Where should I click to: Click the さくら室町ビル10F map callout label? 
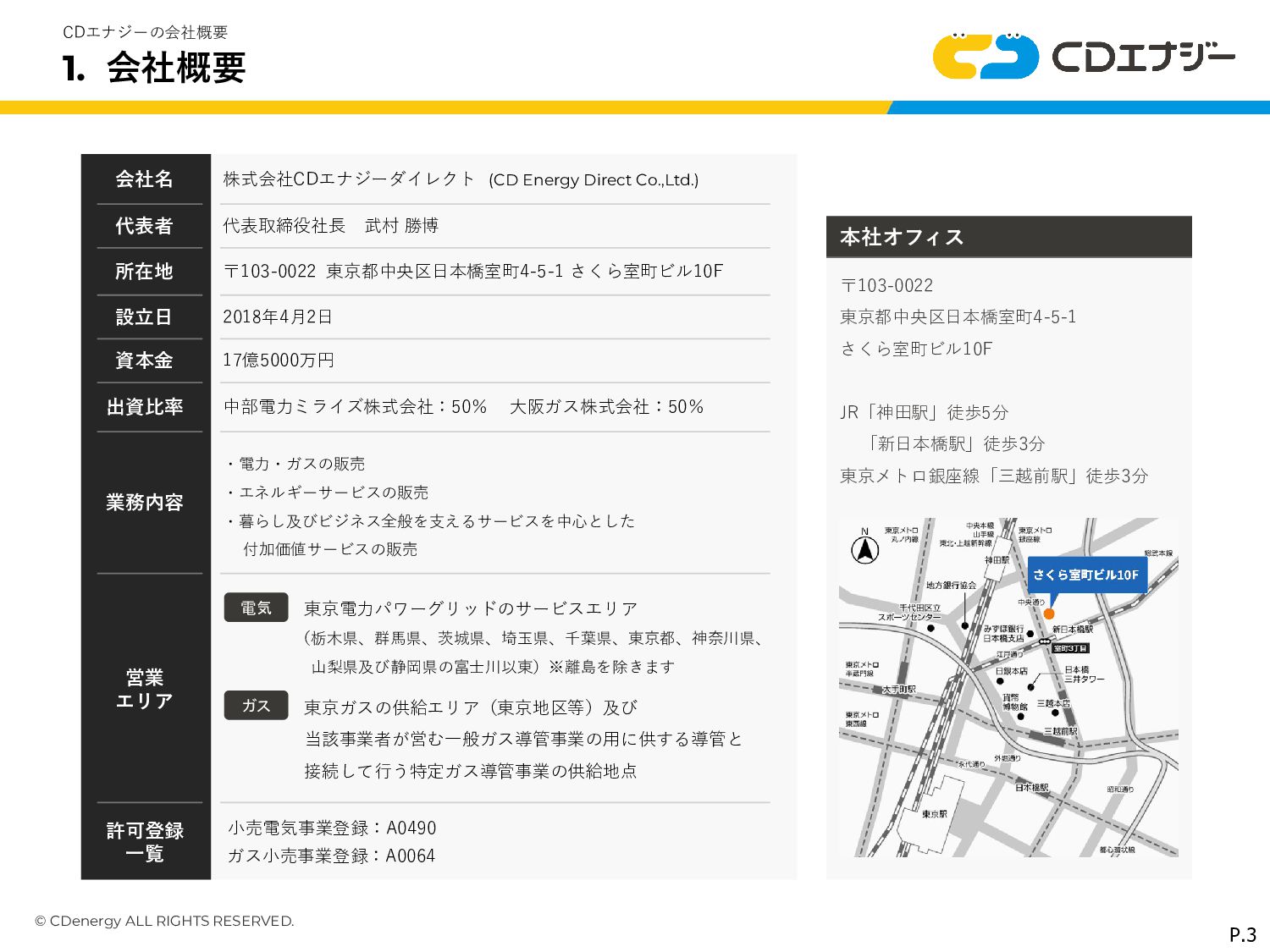pyautogui.click(x=1086, y=575)
